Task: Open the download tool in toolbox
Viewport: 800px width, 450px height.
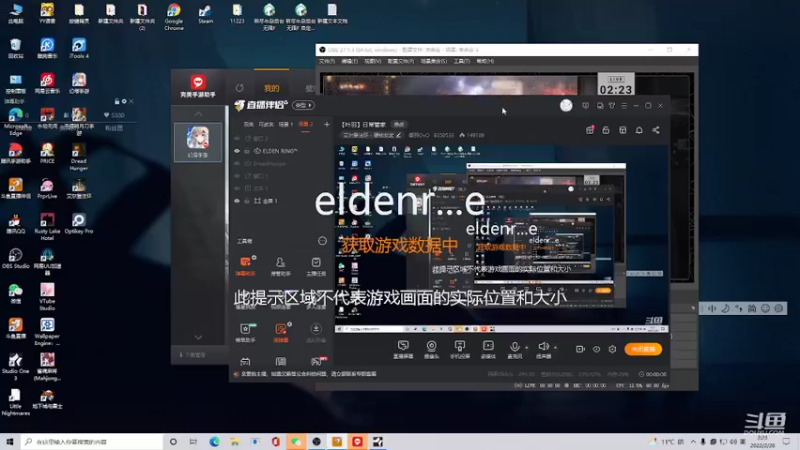Action: point(316,332)
